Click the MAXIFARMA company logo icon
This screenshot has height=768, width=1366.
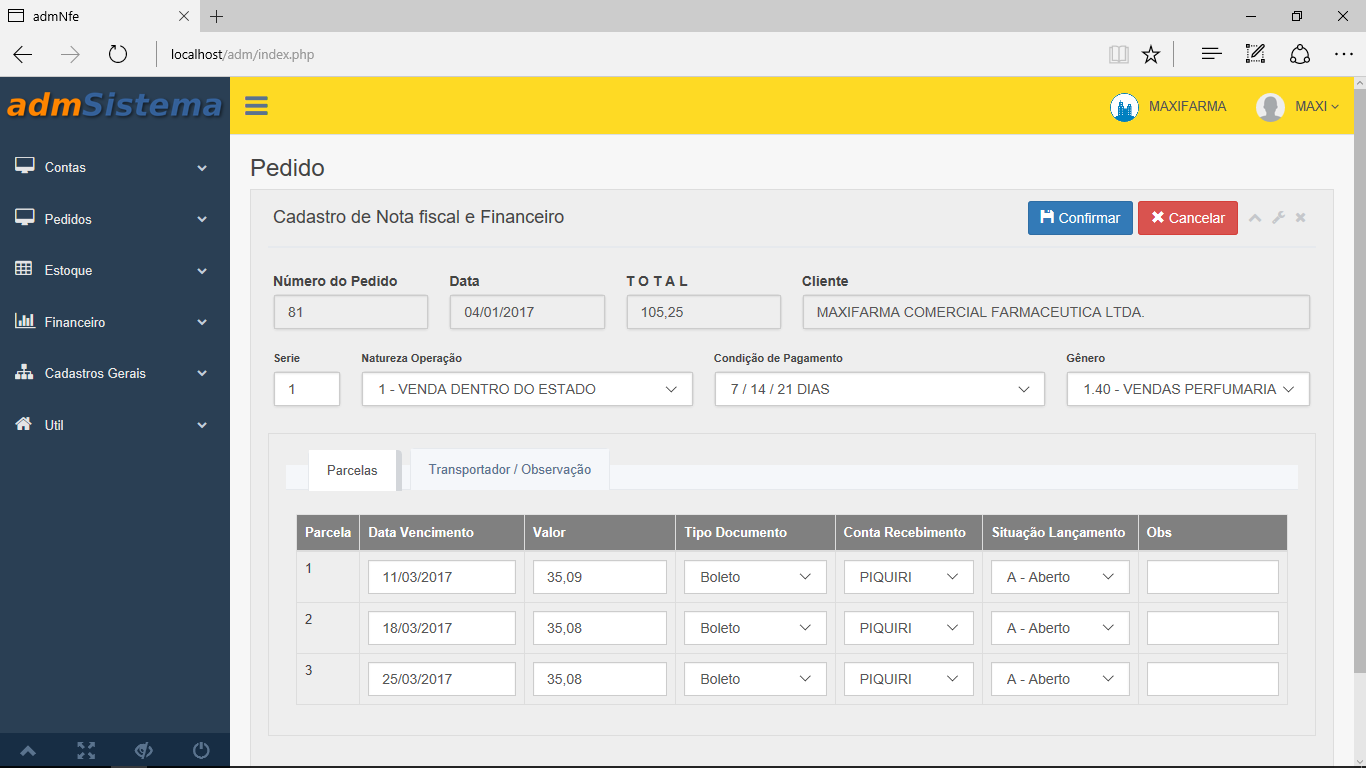click(1124, 107)
